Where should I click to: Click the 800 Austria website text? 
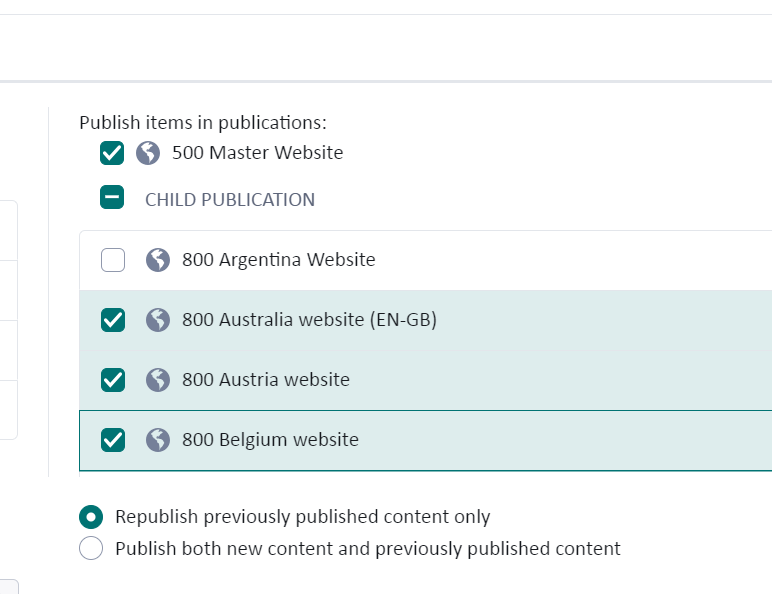(x=266, y=380)
